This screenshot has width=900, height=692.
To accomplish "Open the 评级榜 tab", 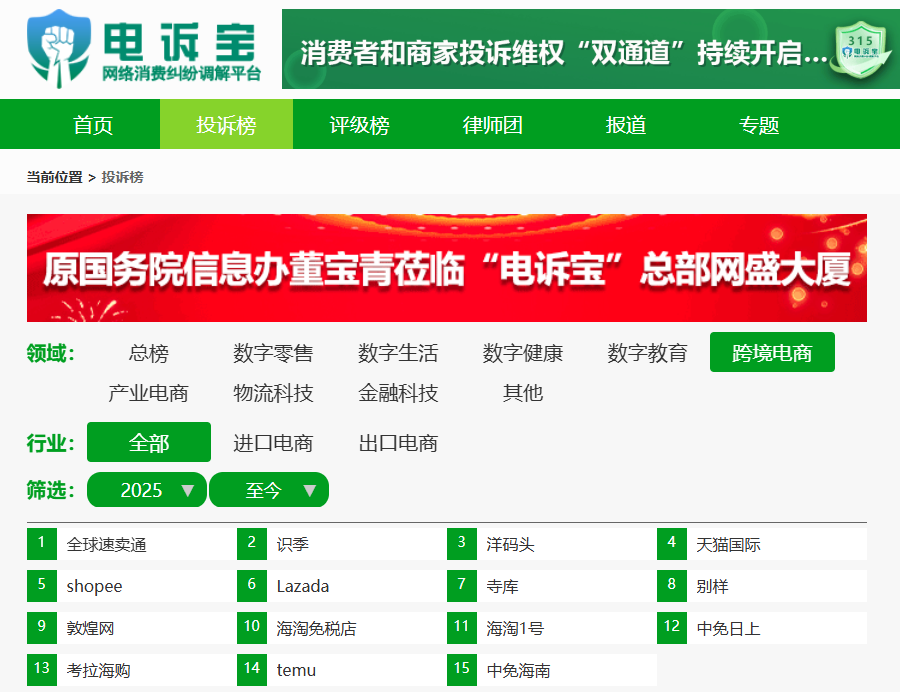I will (359, 125).
